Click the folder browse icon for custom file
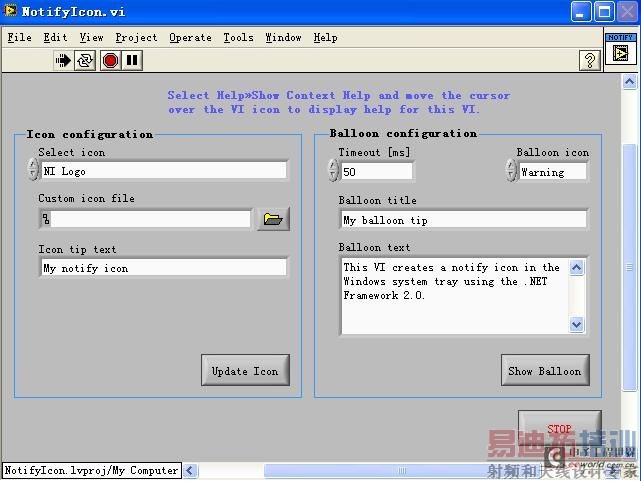This screenshot has height=481, width=641. 273,219
